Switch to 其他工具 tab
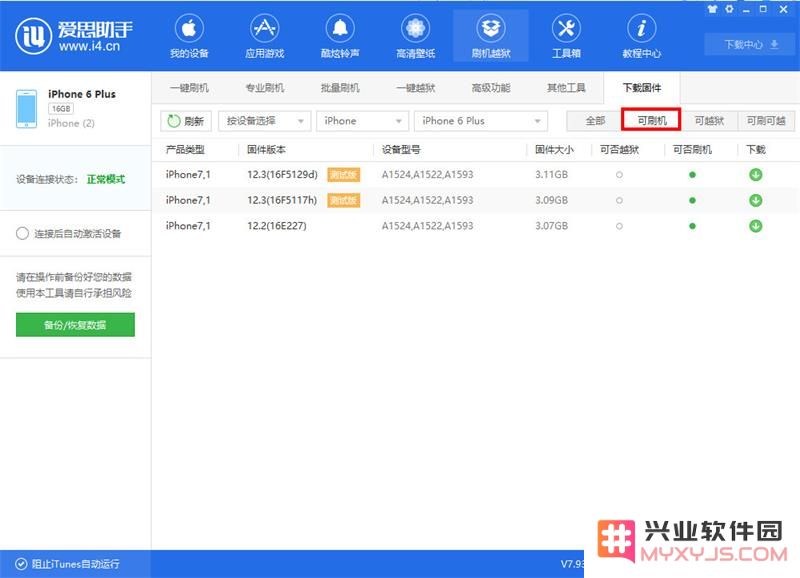Image resolution: width=800 pixels, height=578 pixels. [566, 88]
